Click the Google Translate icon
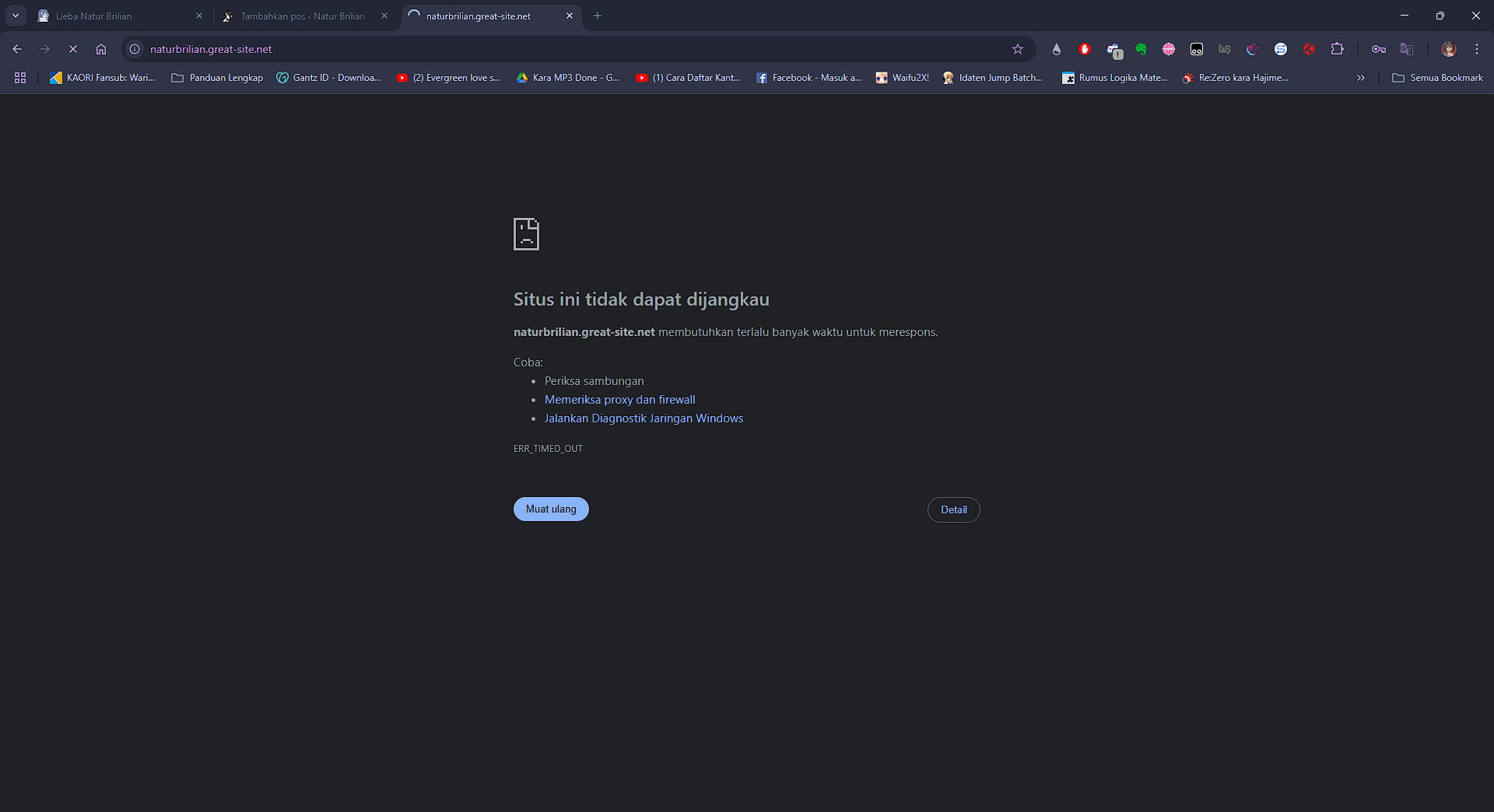Viewport: 1494px width, 812px height. coord(1406,49)
